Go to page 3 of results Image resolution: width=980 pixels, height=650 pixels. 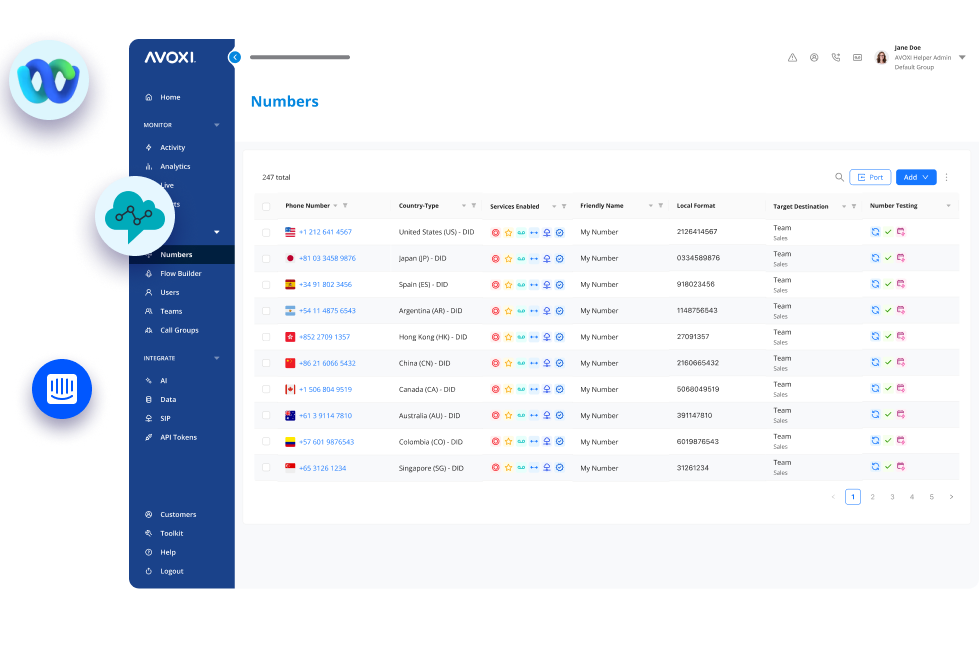pos(892,496)
